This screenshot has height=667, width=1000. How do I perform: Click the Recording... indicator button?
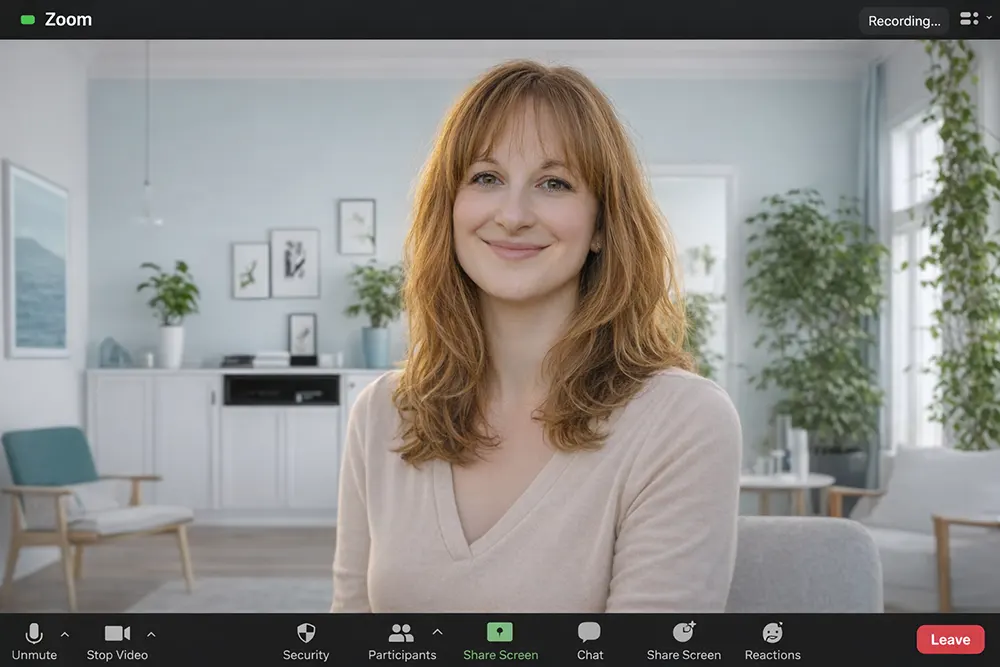[x=903, y=20]
